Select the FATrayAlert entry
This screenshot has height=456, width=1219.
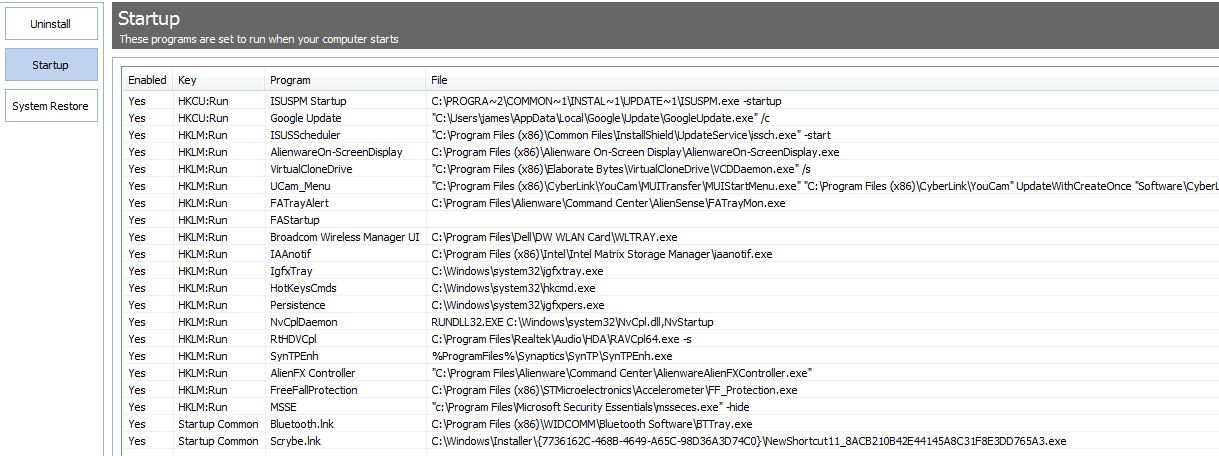coord(671,203)
